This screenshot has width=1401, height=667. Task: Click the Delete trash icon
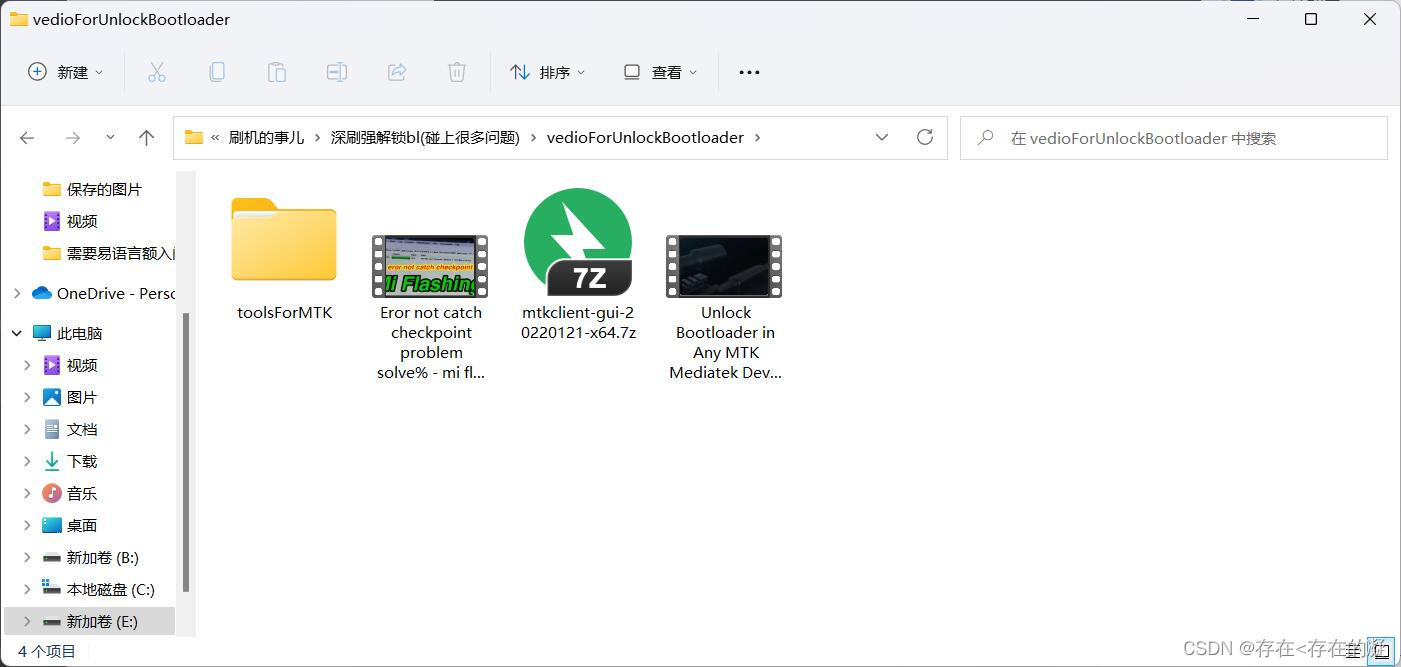(457, 72)
